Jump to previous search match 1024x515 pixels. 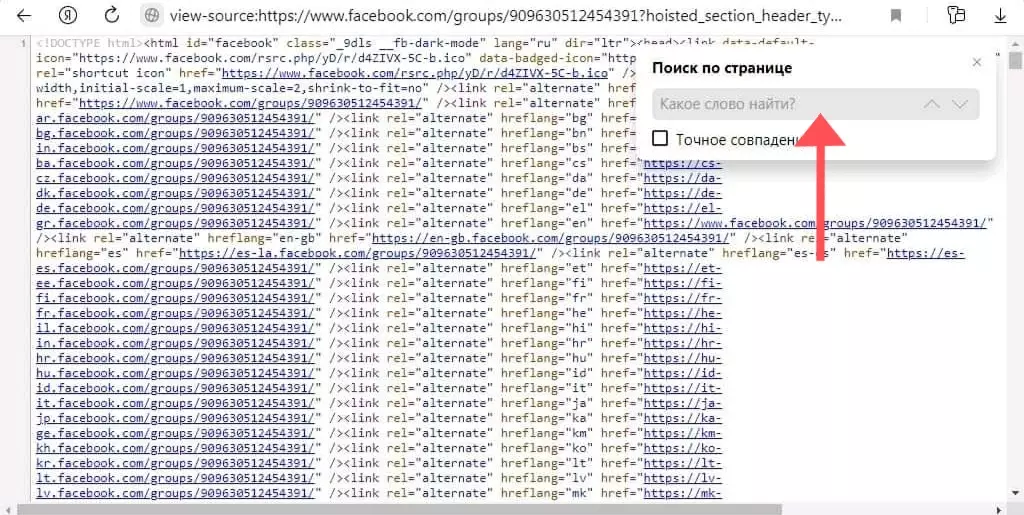pyautogui.click(x=933, y=104)
